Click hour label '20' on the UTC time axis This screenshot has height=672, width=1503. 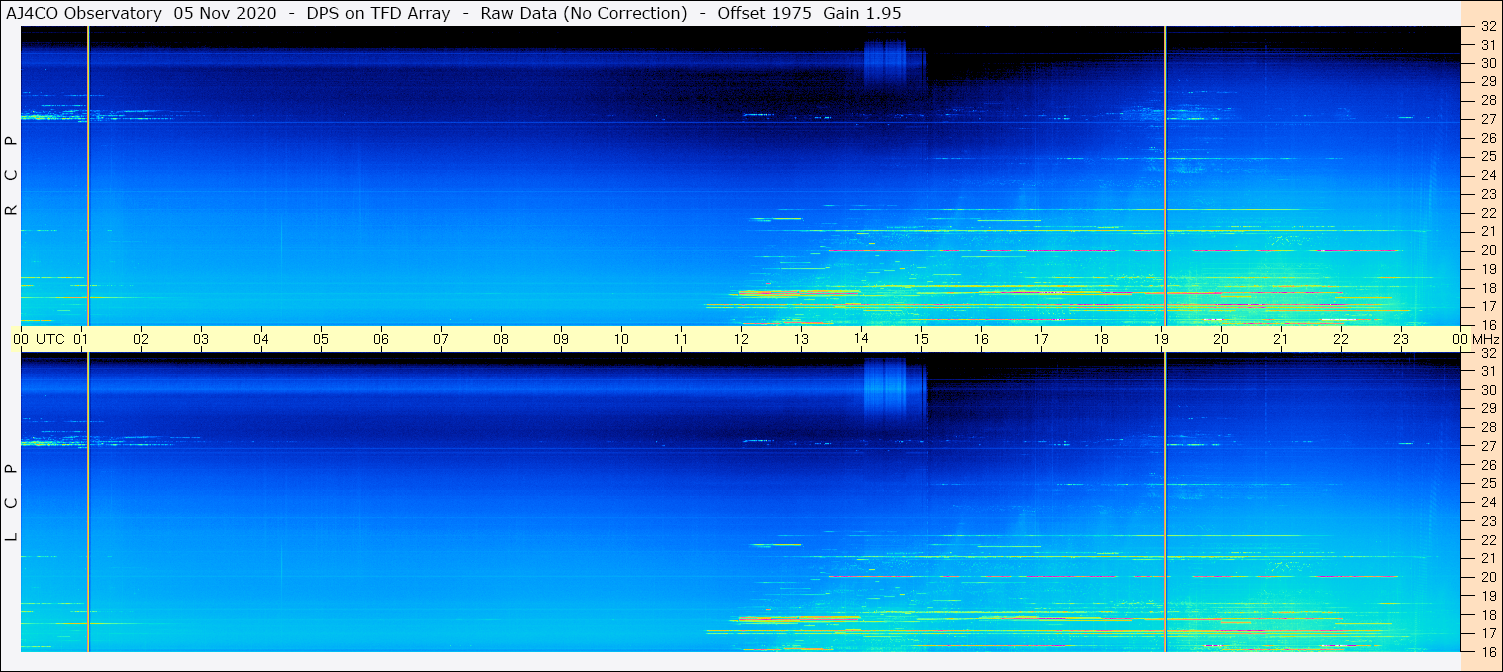(1221, 339)
